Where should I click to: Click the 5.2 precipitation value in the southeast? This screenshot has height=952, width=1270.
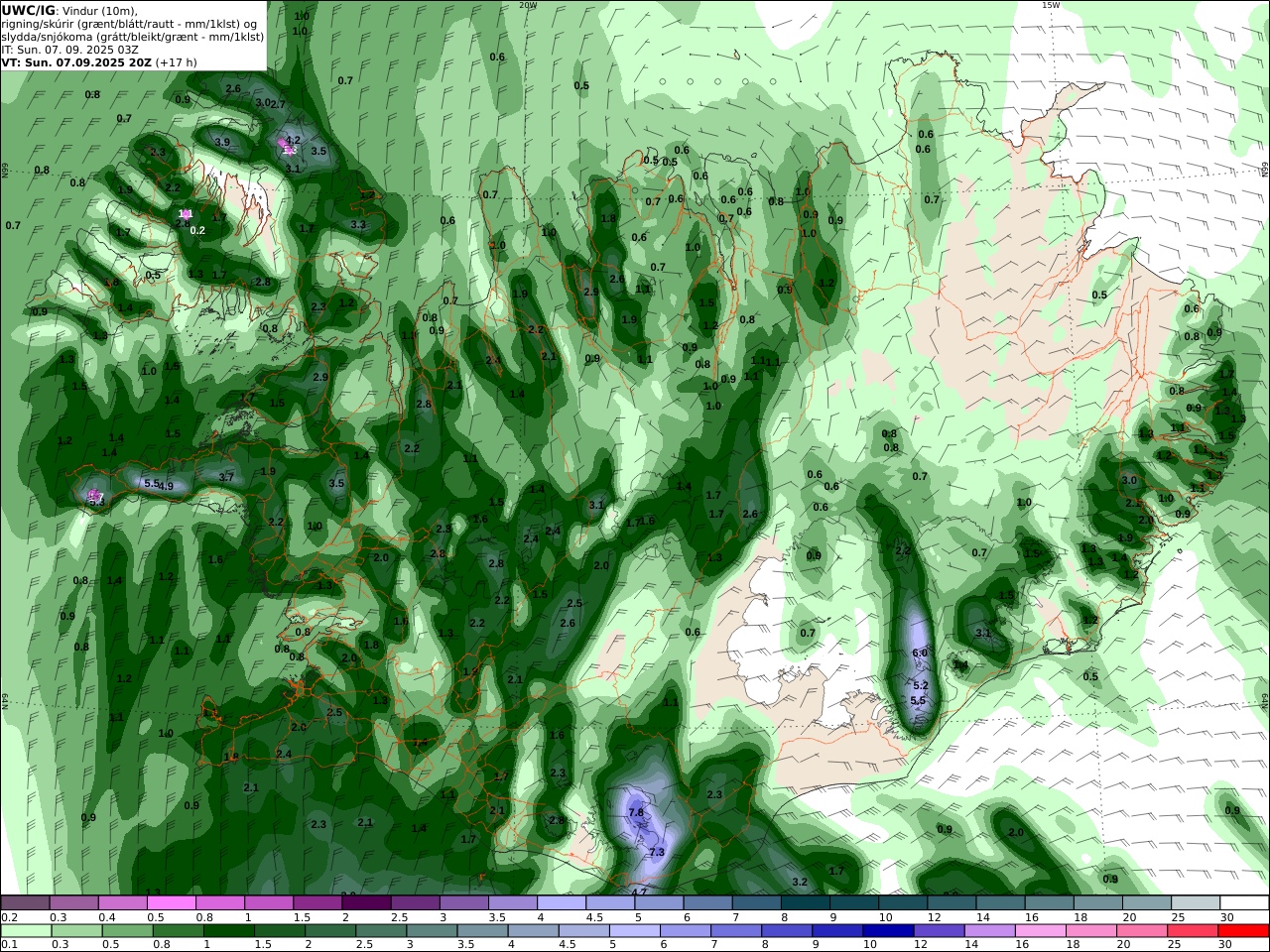(920, 685)
